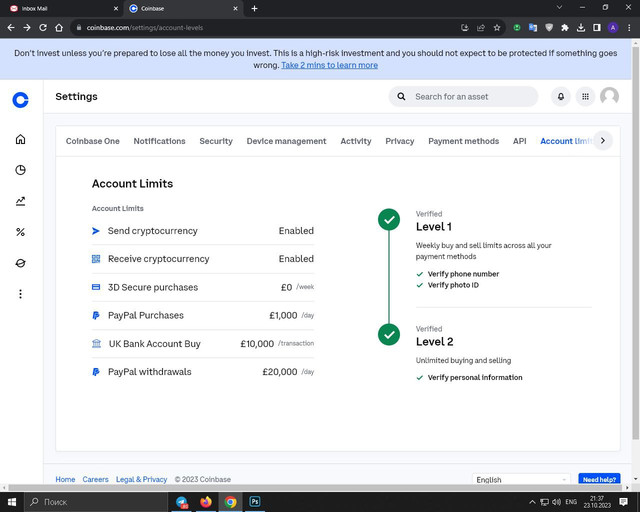Switch to the Notifications tab
The height and width of the screenshot is (512, 640).
159,141
